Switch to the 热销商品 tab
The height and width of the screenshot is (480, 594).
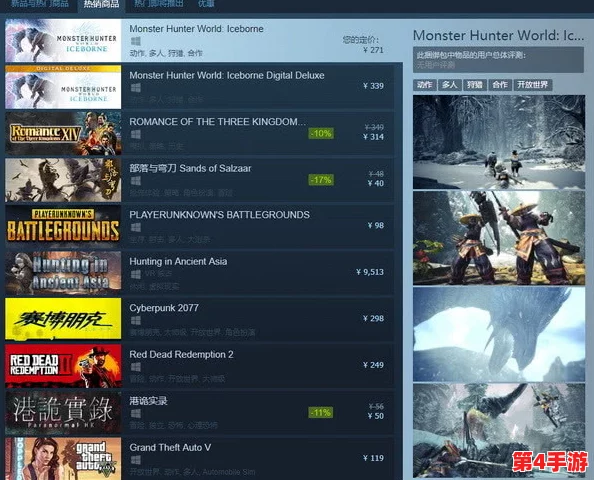[x=101, y=5]
